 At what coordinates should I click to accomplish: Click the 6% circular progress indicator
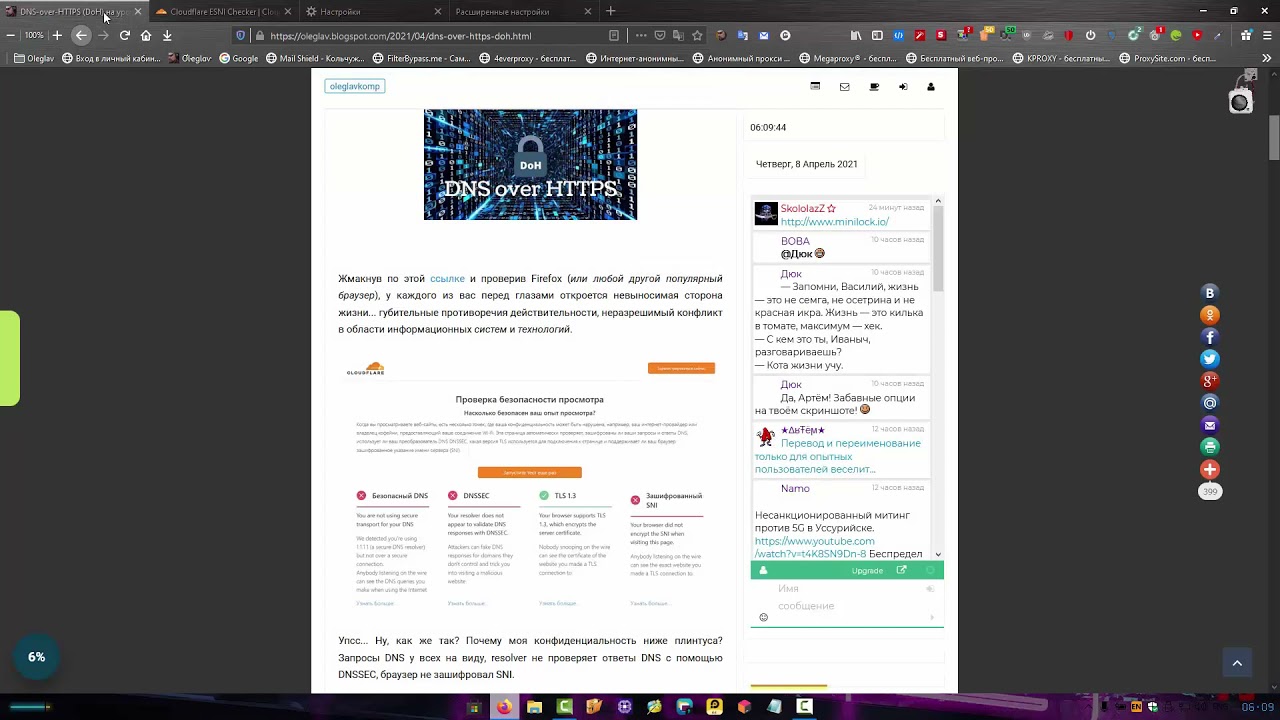coord(37,657)
